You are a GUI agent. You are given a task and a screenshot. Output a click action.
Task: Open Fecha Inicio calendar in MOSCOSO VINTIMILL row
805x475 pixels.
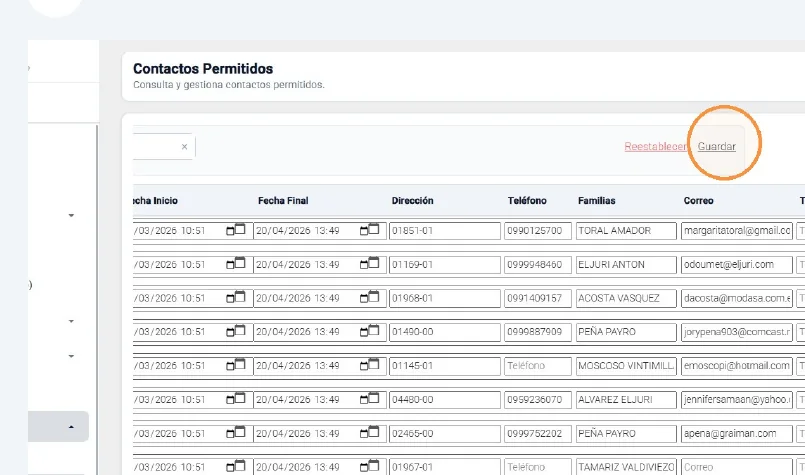pyautogui.click(x=236, y=365)
